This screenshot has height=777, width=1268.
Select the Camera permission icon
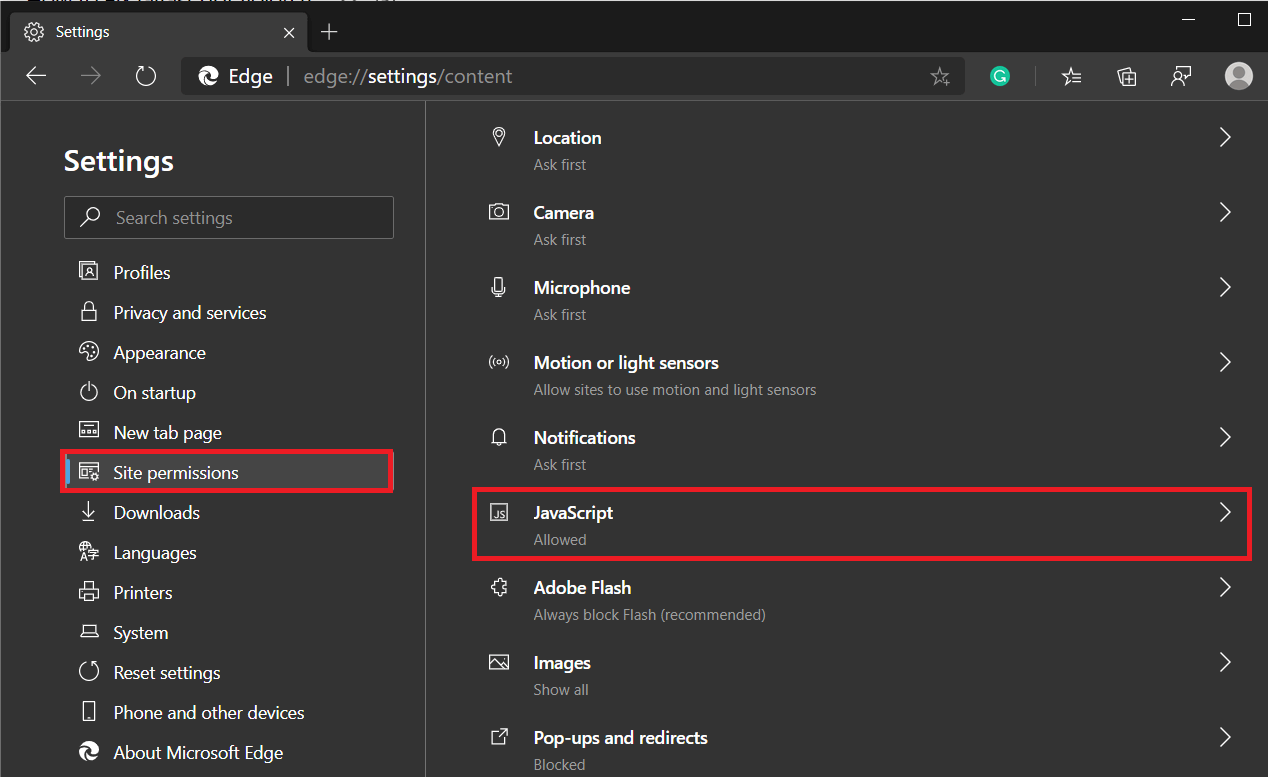(499, 212)
